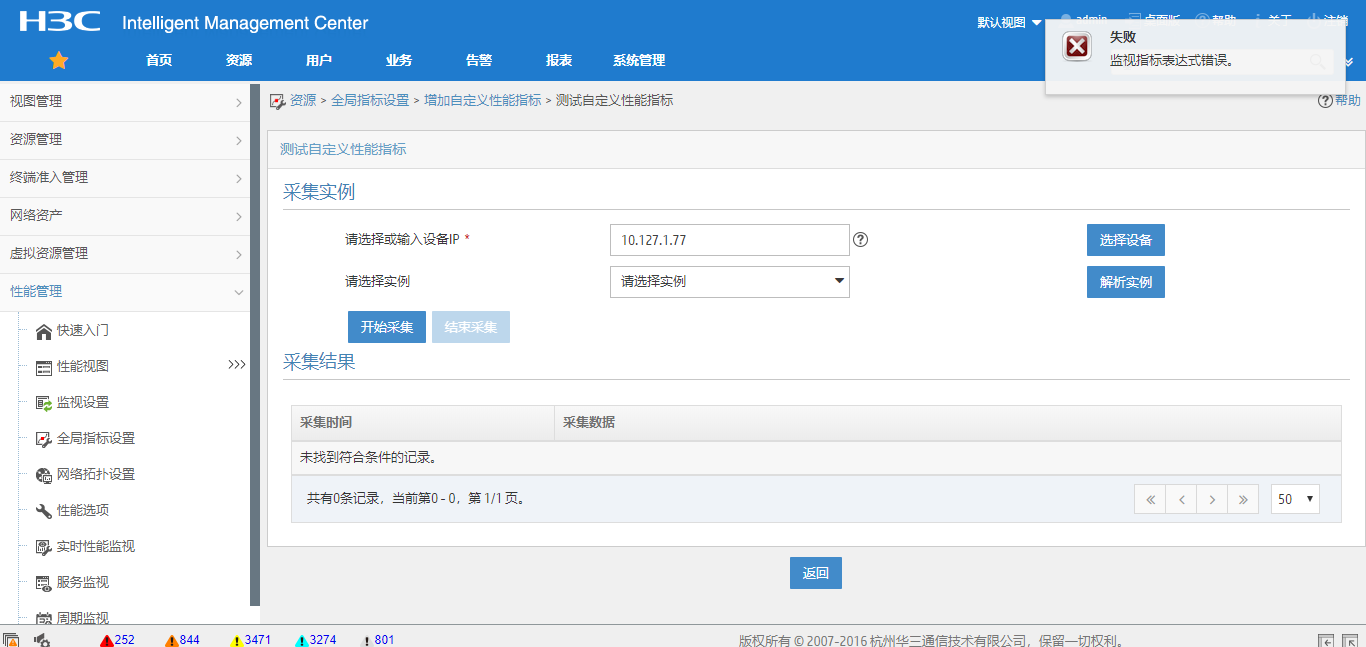This screenshot has width=1366, height=647.
Task: Open the 系统管理 menu in top navigation
Action: [x=639, y=61]
